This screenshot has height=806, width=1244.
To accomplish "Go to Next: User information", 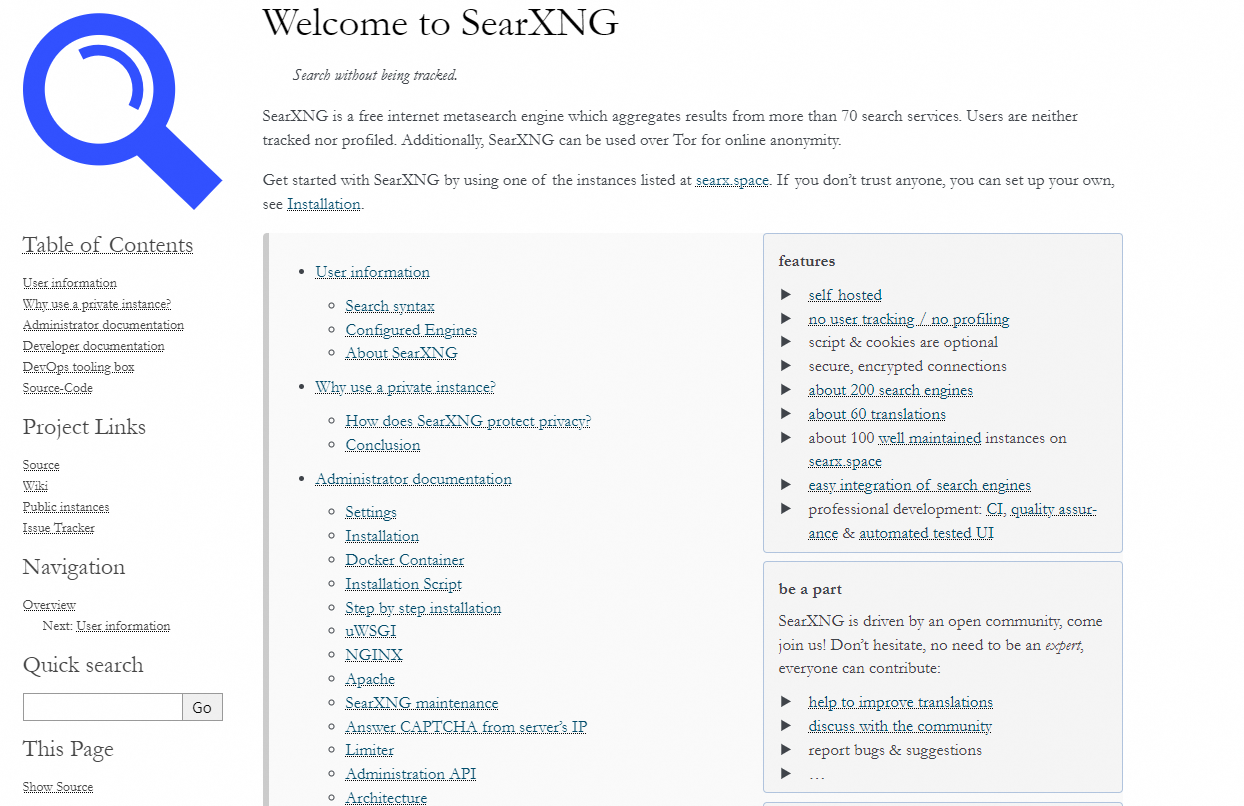I will tap(122, 625).
